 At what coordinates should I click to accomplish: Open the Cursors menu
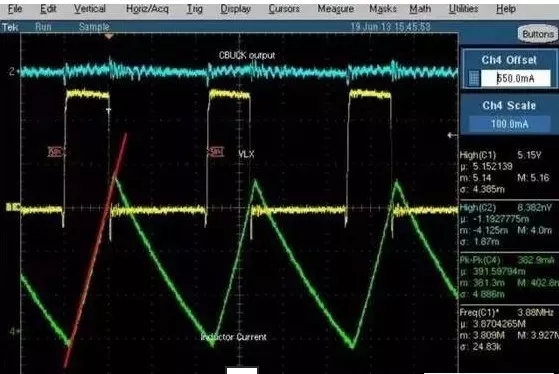(x=284, y=9)
